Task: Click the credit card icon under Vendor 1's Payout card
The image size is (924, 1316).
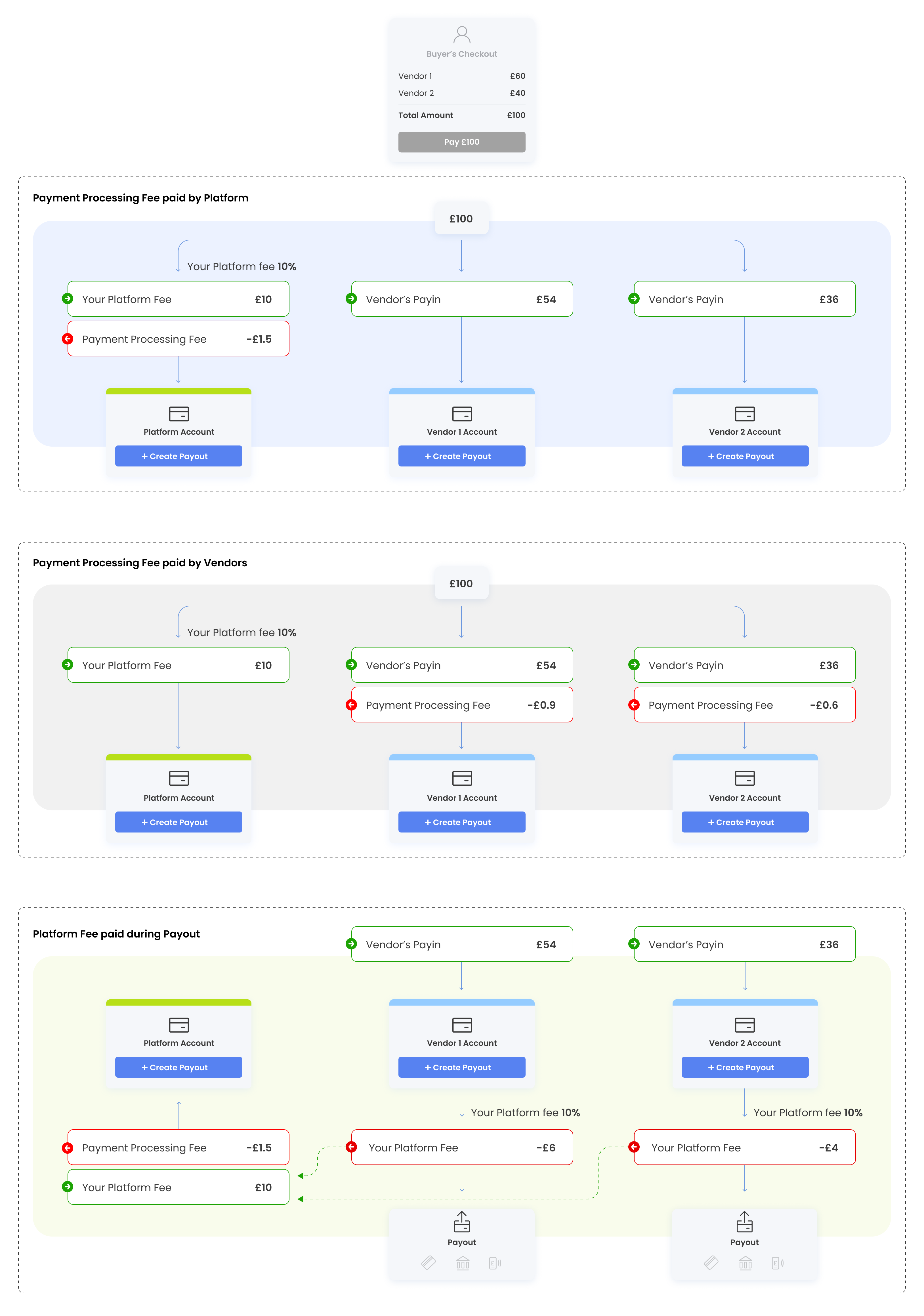Action: click(x=428, y=1263)
